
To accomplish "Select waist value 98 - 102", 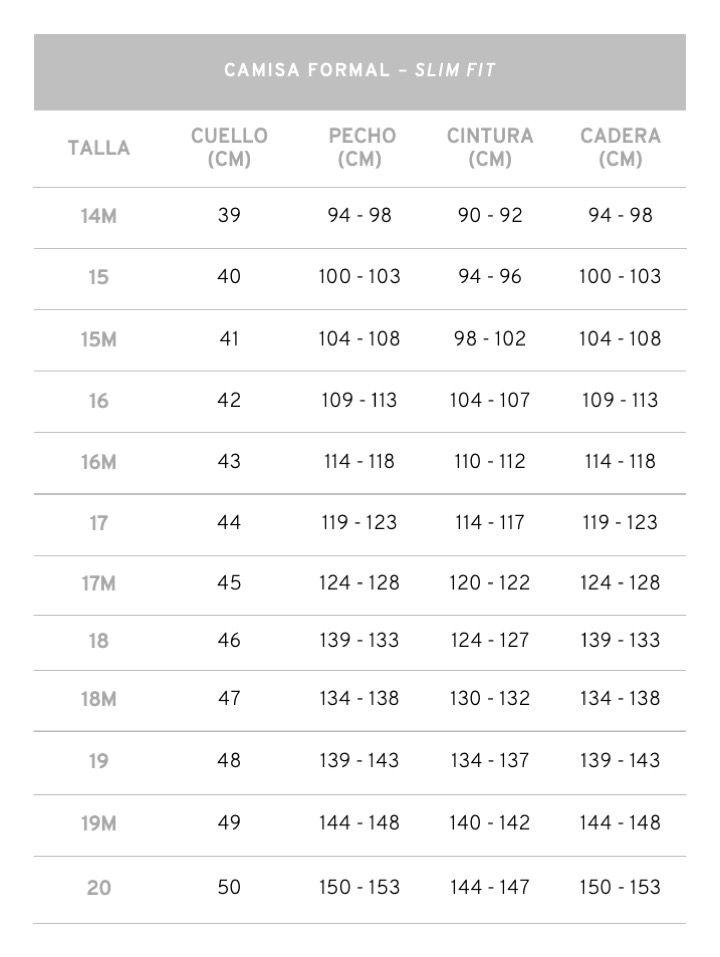I will pyautogui.click(x=490, y=338).
